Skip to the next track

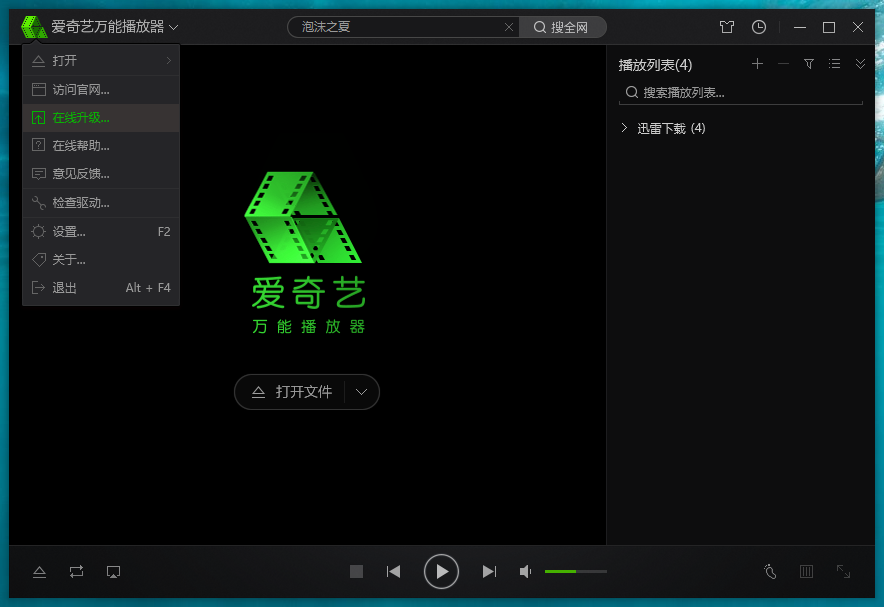point(489,571)
